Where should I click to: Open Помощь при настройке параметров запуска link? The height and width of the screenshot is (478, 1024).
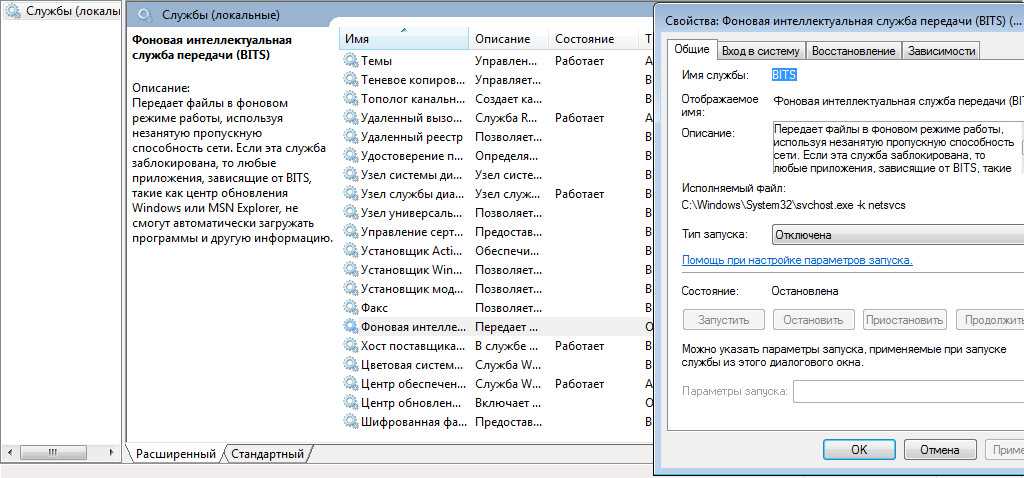pos(797,260)
